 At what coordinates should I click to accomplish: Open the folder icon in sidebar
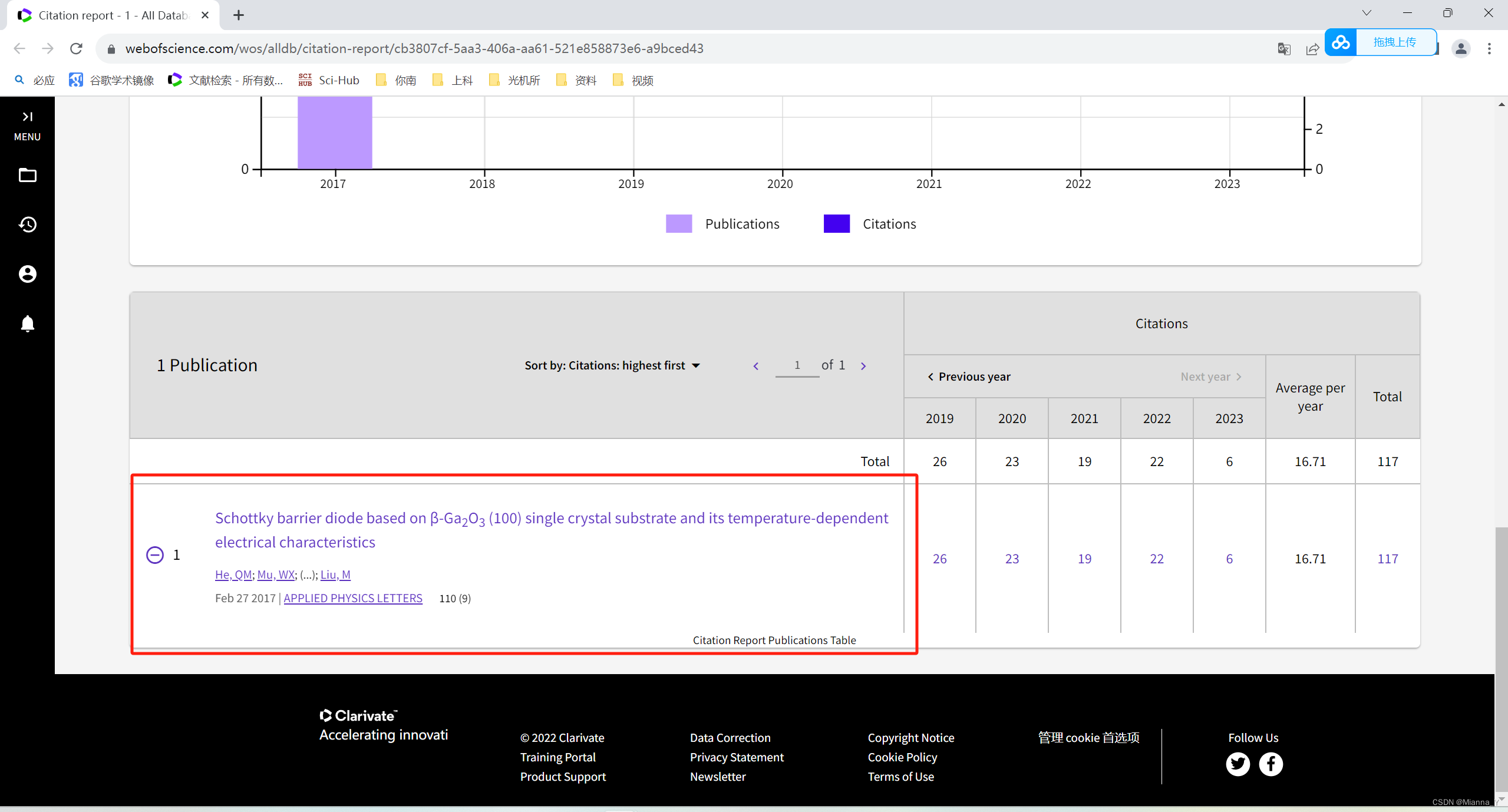click(x=27, y=176)
